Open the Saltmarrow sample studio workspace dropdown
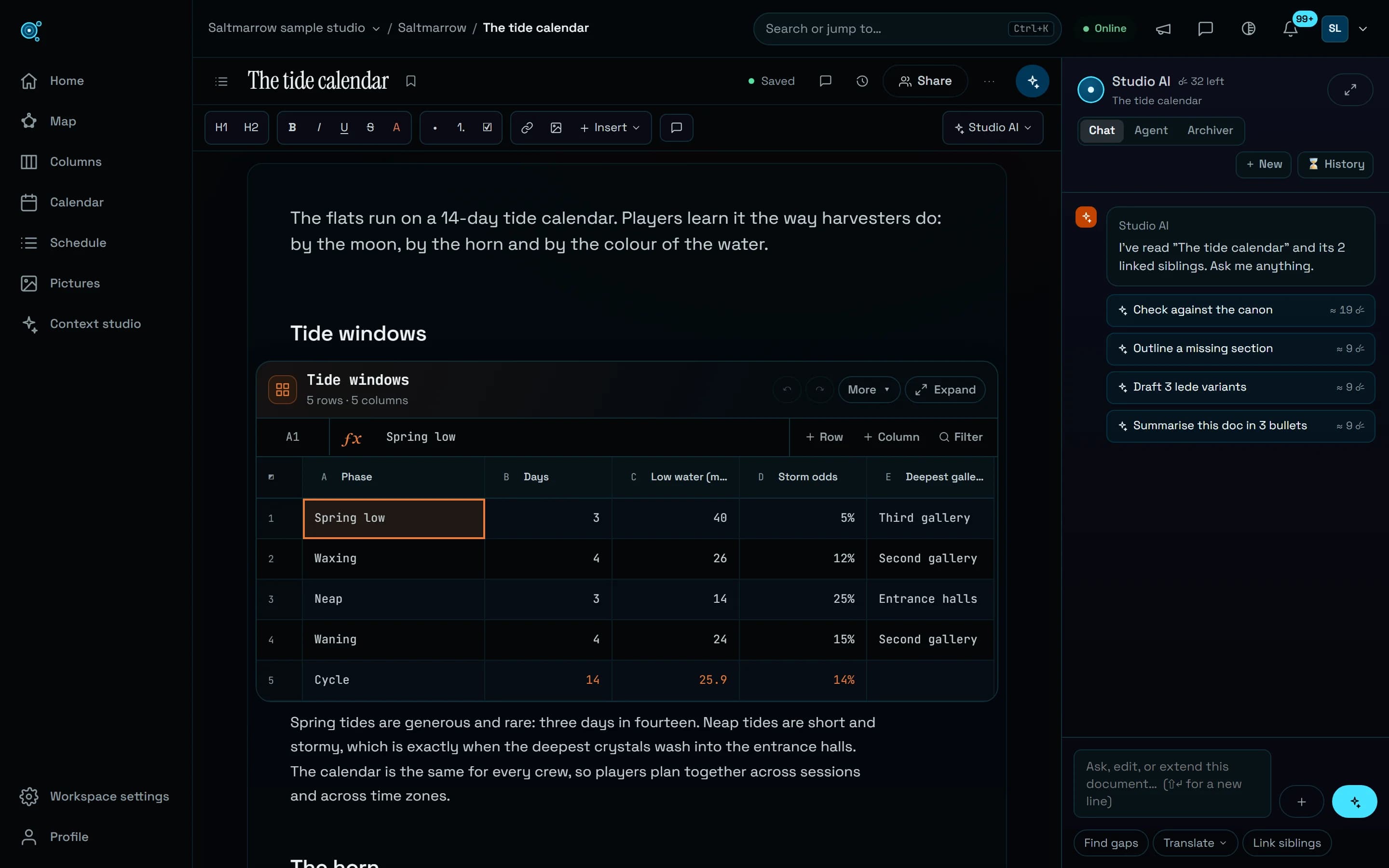The image size is (1389, 868). [x=293, y=28]
